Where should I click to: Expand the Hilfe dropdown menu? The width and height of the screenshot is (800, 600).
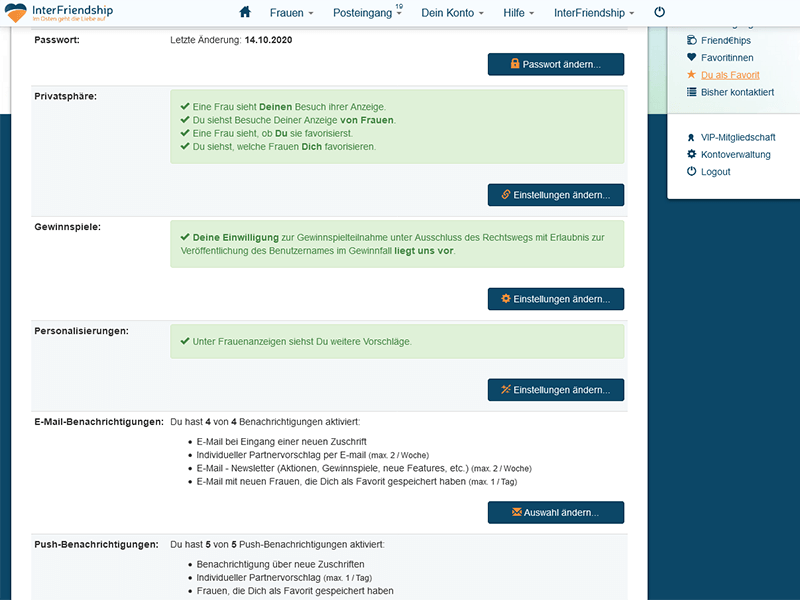coord(518,13)
